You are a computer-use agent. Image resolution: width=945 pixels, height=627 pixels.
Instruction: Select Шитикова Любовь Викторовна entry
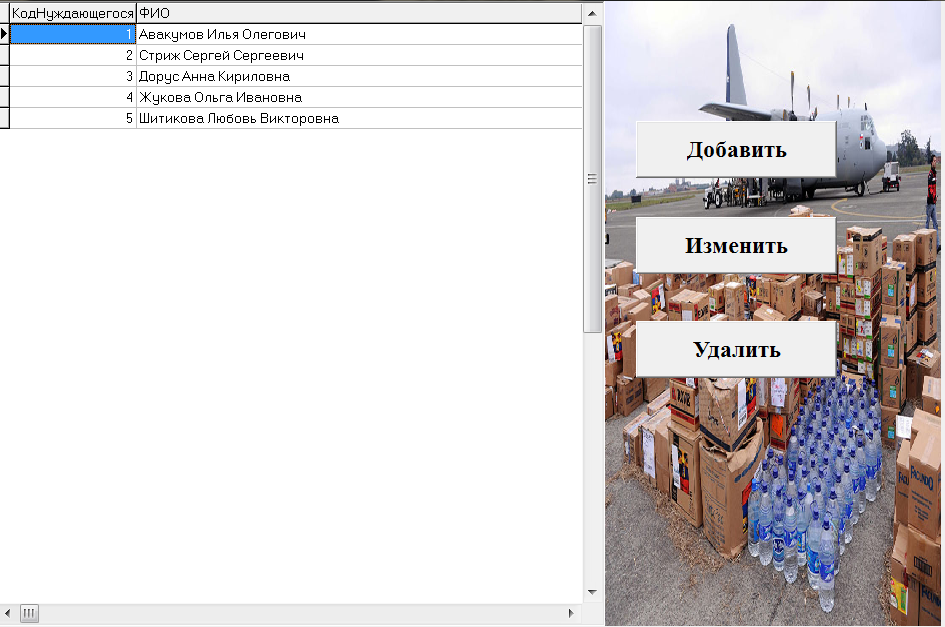point(239,119)
